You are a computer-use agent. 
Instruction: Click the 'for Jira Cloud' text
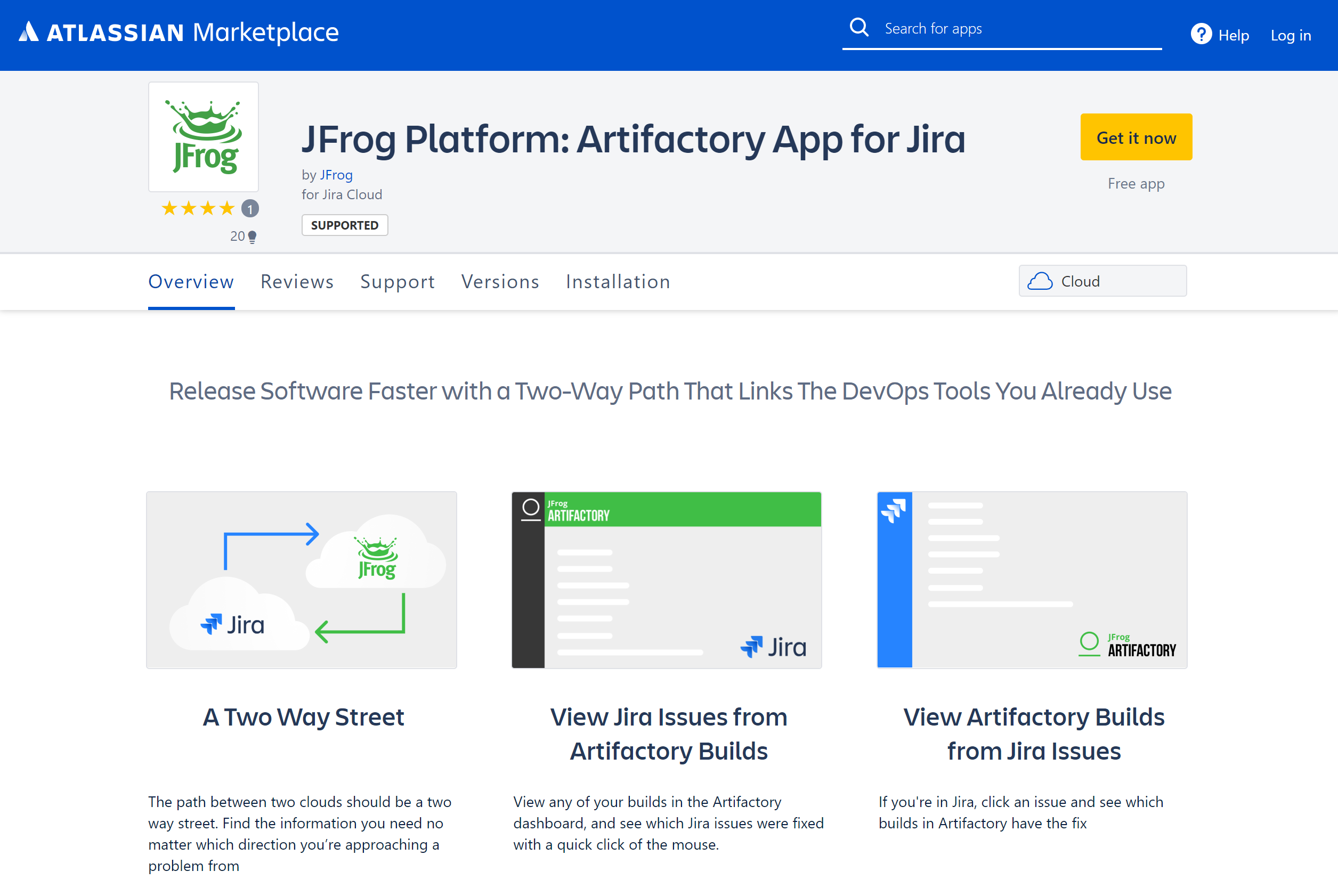point(342,195)
